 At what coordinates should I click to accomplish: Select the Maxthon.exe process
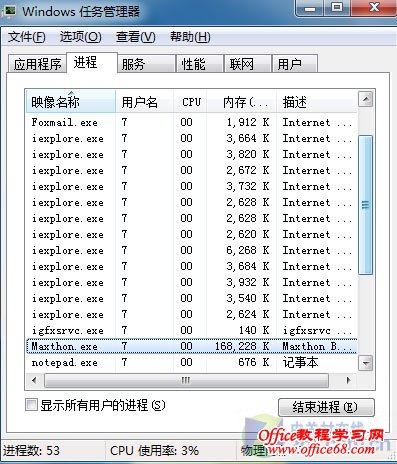(x=191, y=346)
